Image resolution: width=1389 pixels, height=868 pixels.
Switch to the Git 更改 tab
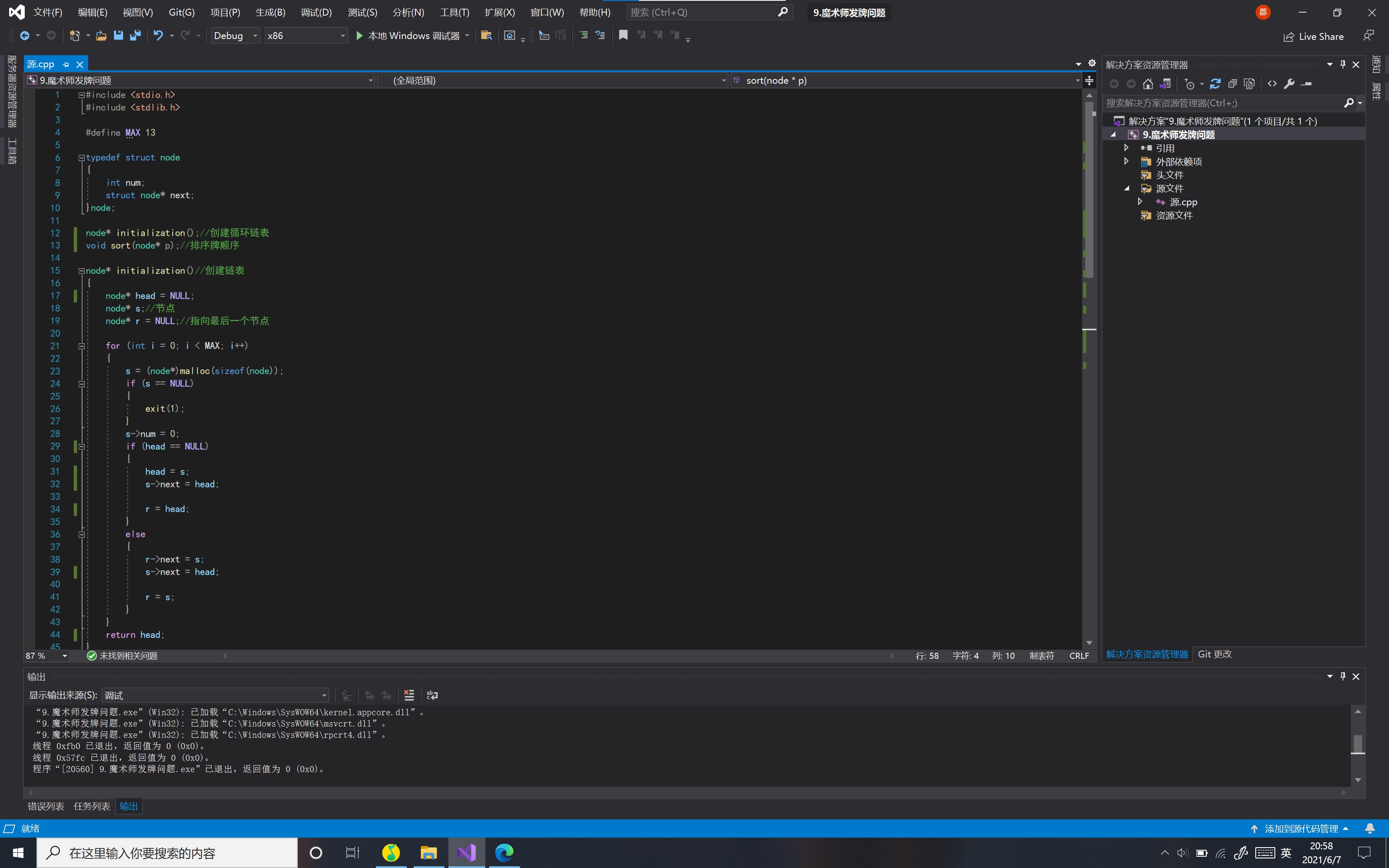1215,654
